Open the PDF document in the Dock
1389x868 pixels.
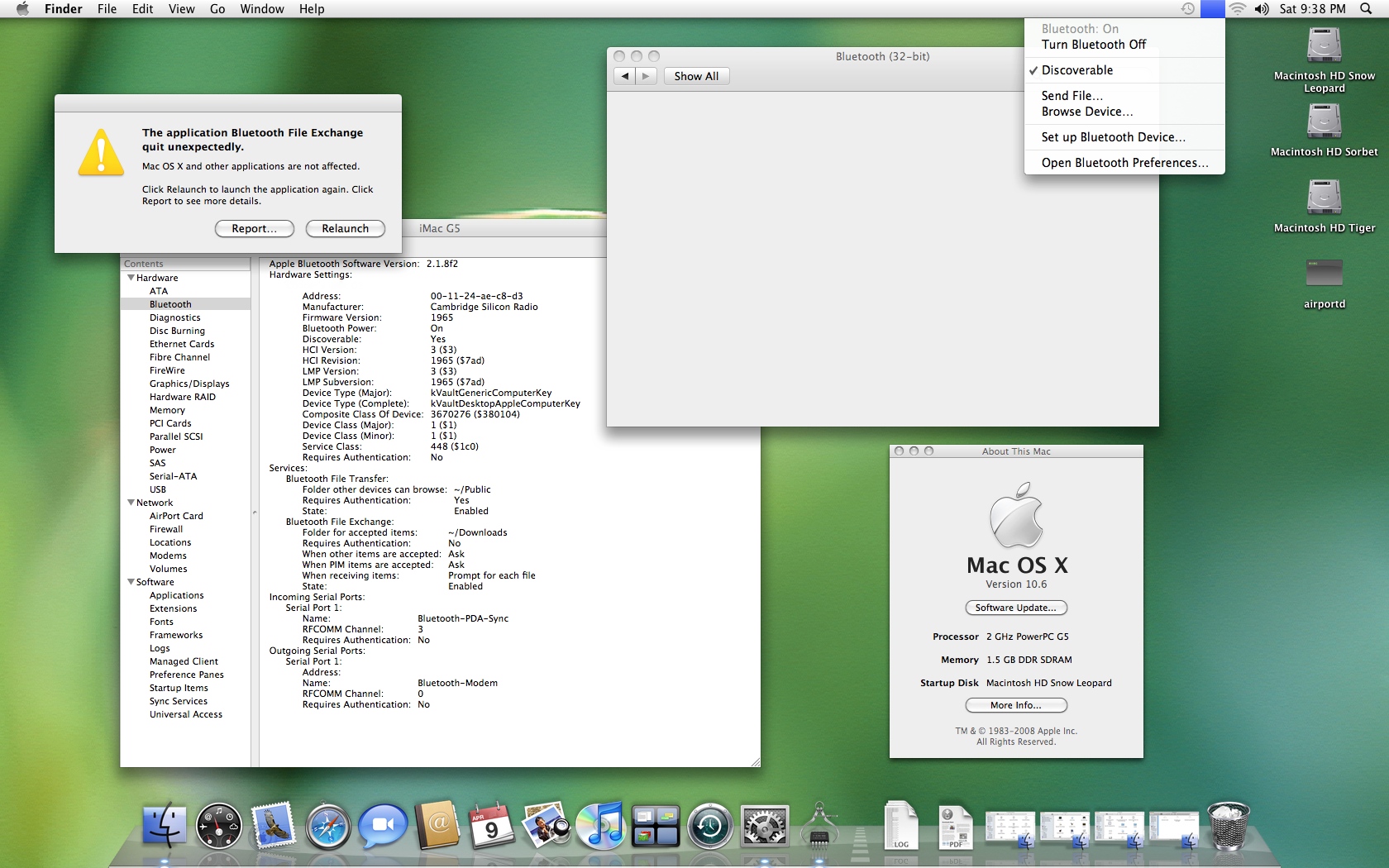(x=956, y=827)
